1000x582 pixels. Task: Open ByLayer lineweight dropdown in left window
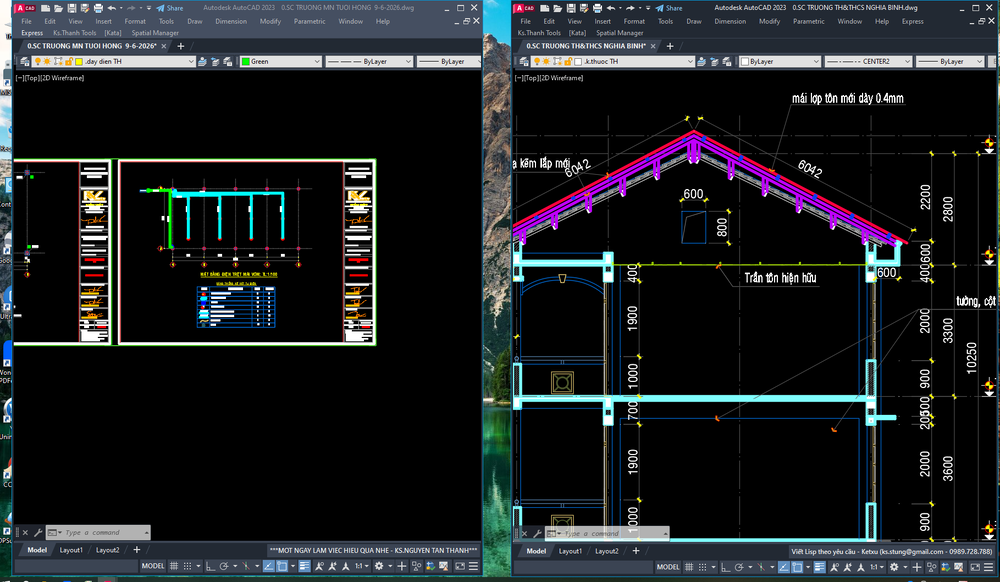tap(478, 62)
